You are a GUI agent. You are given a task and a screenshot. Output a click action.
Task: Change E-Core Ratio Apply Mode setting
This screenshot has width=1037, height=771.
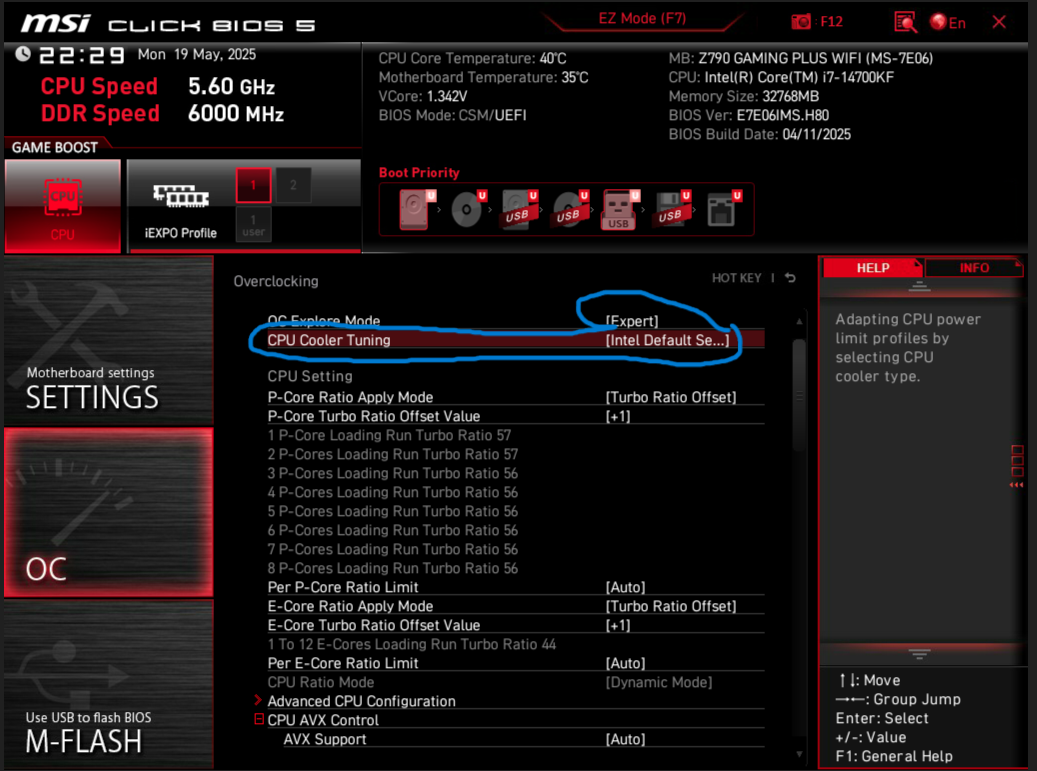516,606
